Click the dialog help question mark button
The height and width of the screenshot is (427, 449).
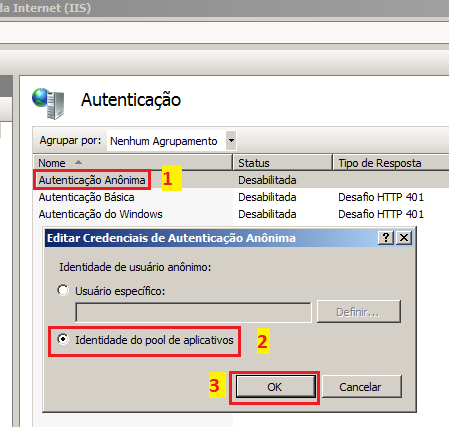coord(386,238)
